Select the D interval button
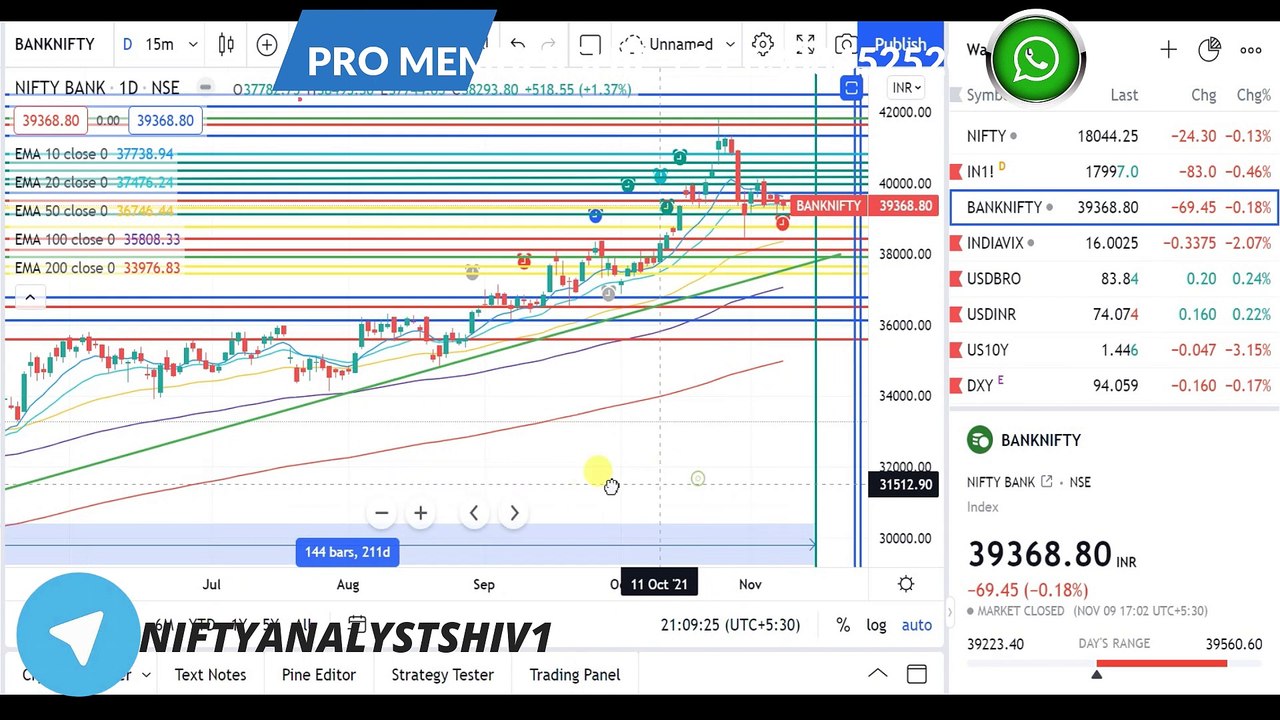Screen dimensions: 1280x720 click(127, 44)
